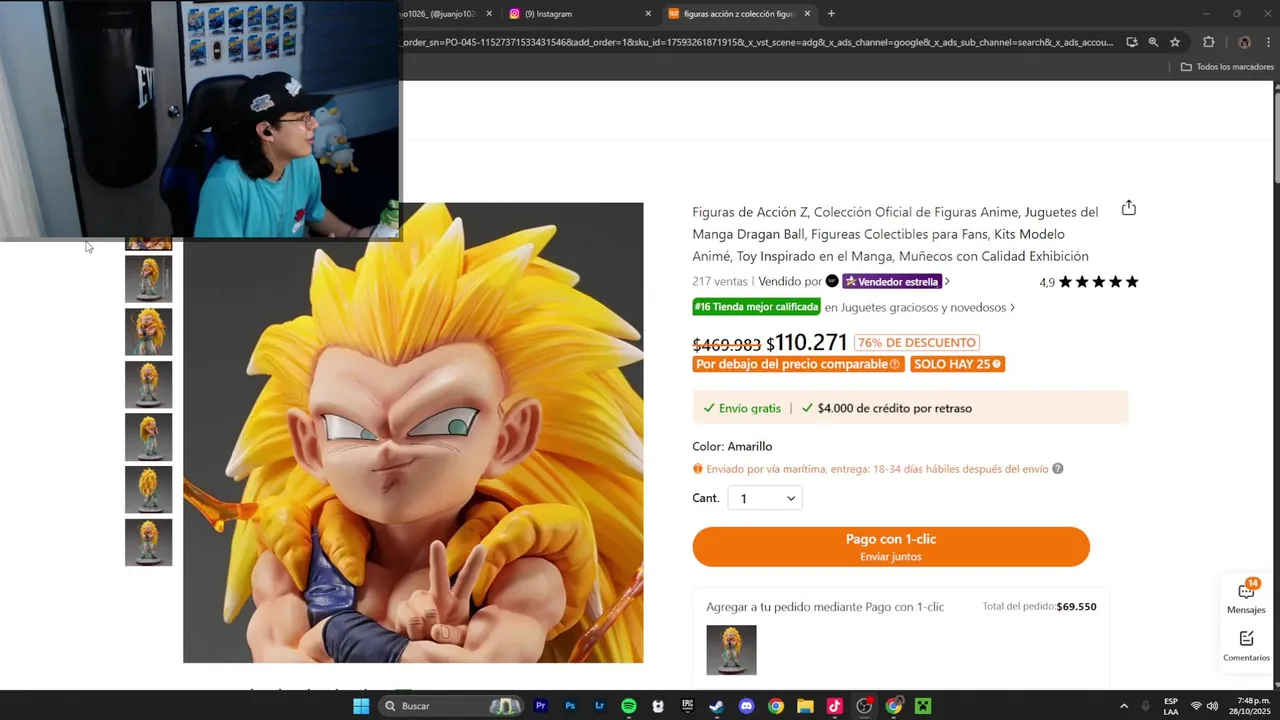This screenshot has height=720, width=1280.
Task: Click the info icon on 'SOLO HAY 25' badge
Action: point(997,364)
